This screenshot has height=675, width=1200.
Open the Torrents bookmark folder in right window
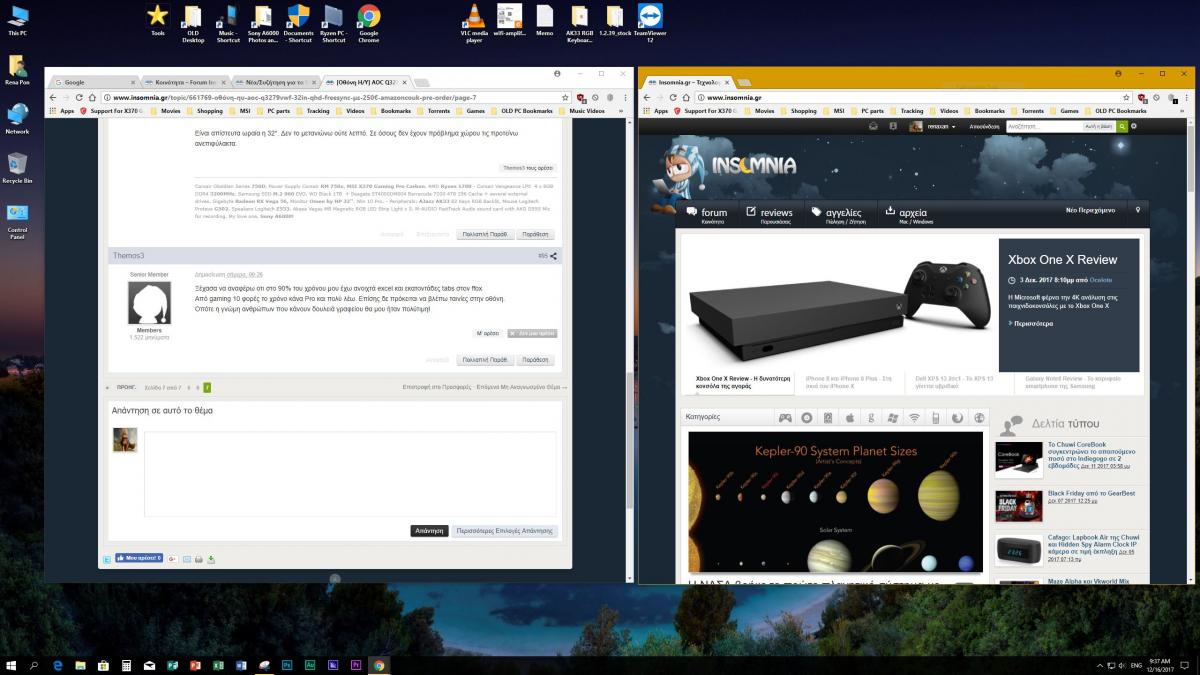pyautogui.click(x=1028, y=111)
